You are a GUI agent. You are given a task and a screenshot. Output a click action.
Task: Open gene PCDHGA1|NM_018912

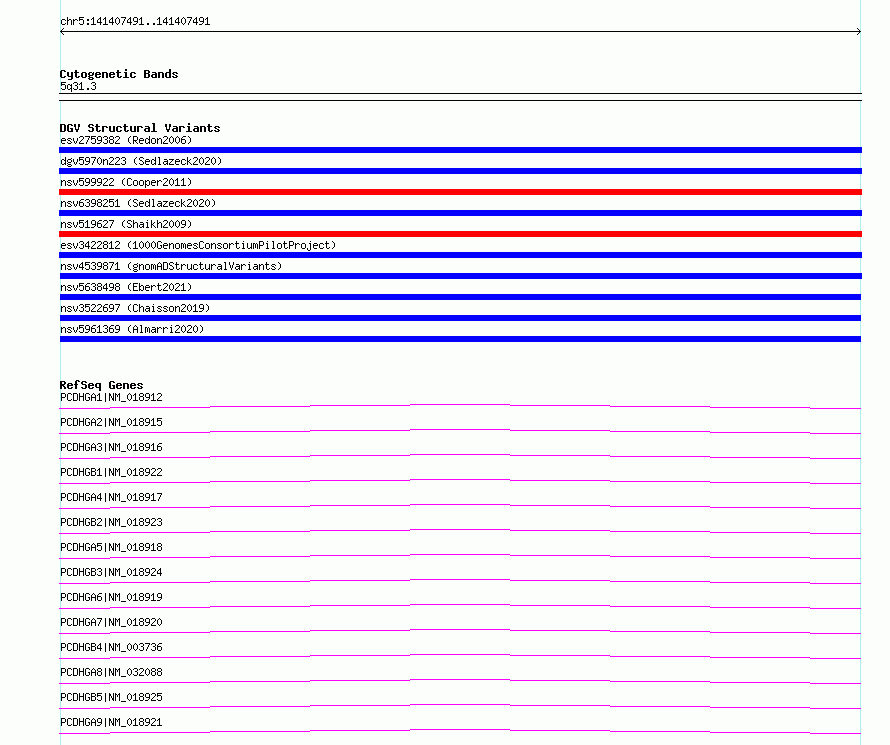point(111,397)
